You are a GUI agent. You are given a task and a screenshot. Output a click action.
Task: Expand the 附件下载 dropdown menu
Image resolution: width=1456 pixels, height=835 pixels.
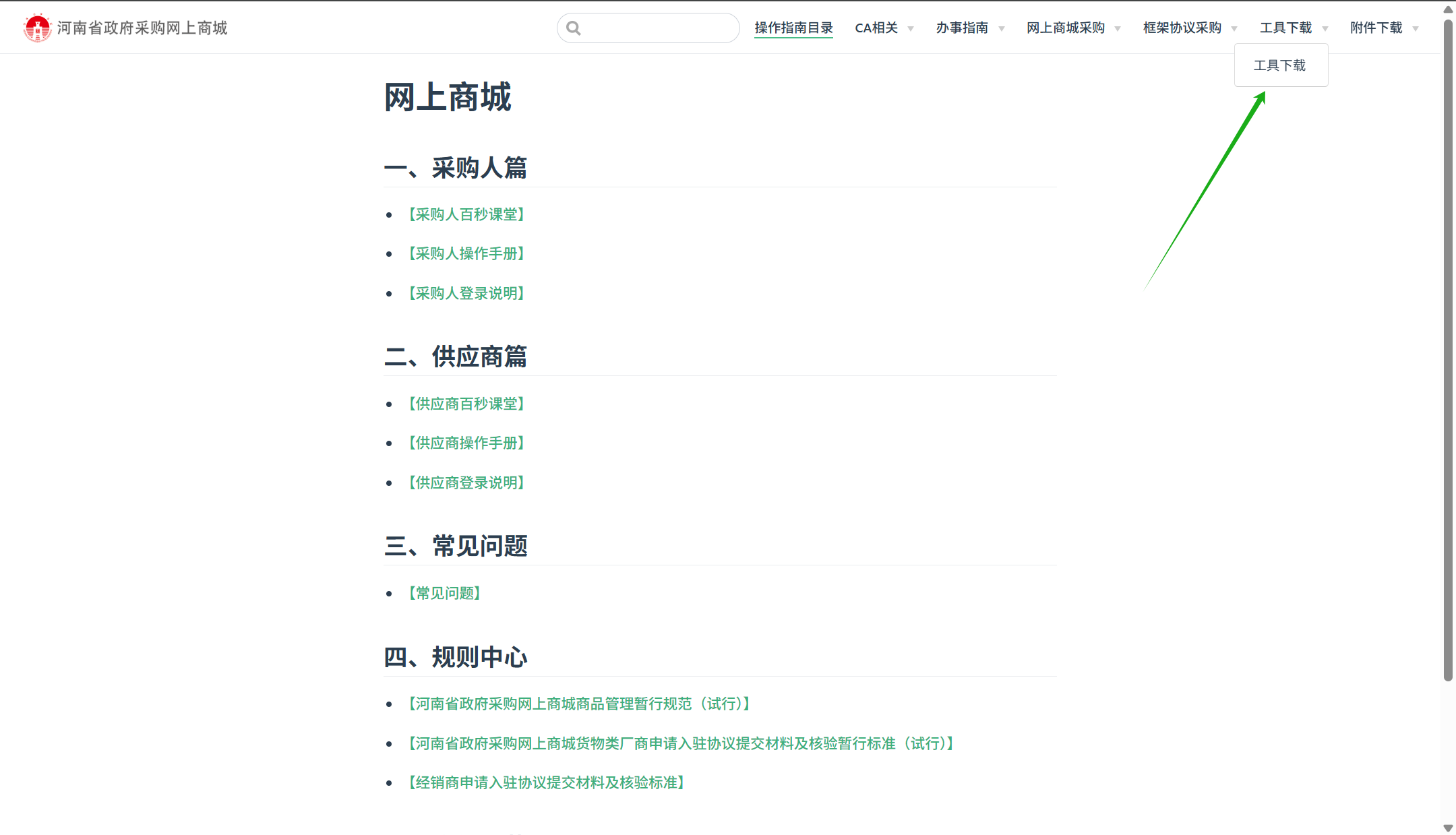click(x=1384, y=28)
